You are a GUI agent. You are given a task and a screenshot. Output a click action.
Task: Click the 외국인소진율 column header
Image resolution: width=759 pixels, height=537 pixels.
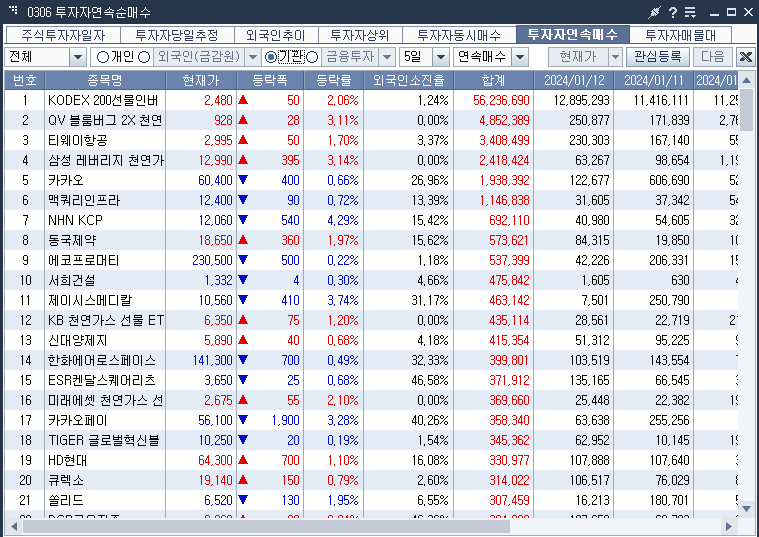pos(409,80)
